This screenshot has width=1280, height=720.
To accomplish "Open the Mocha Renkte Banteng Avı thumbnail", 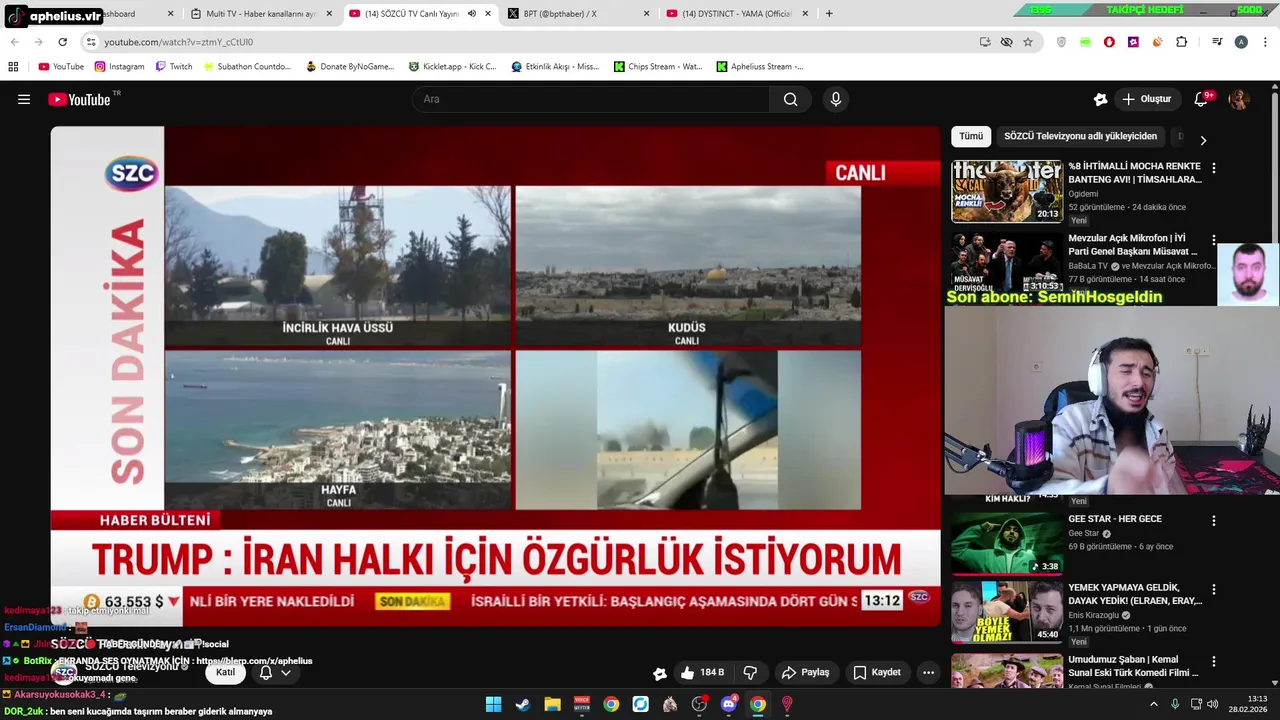I will pos(1006,191).
